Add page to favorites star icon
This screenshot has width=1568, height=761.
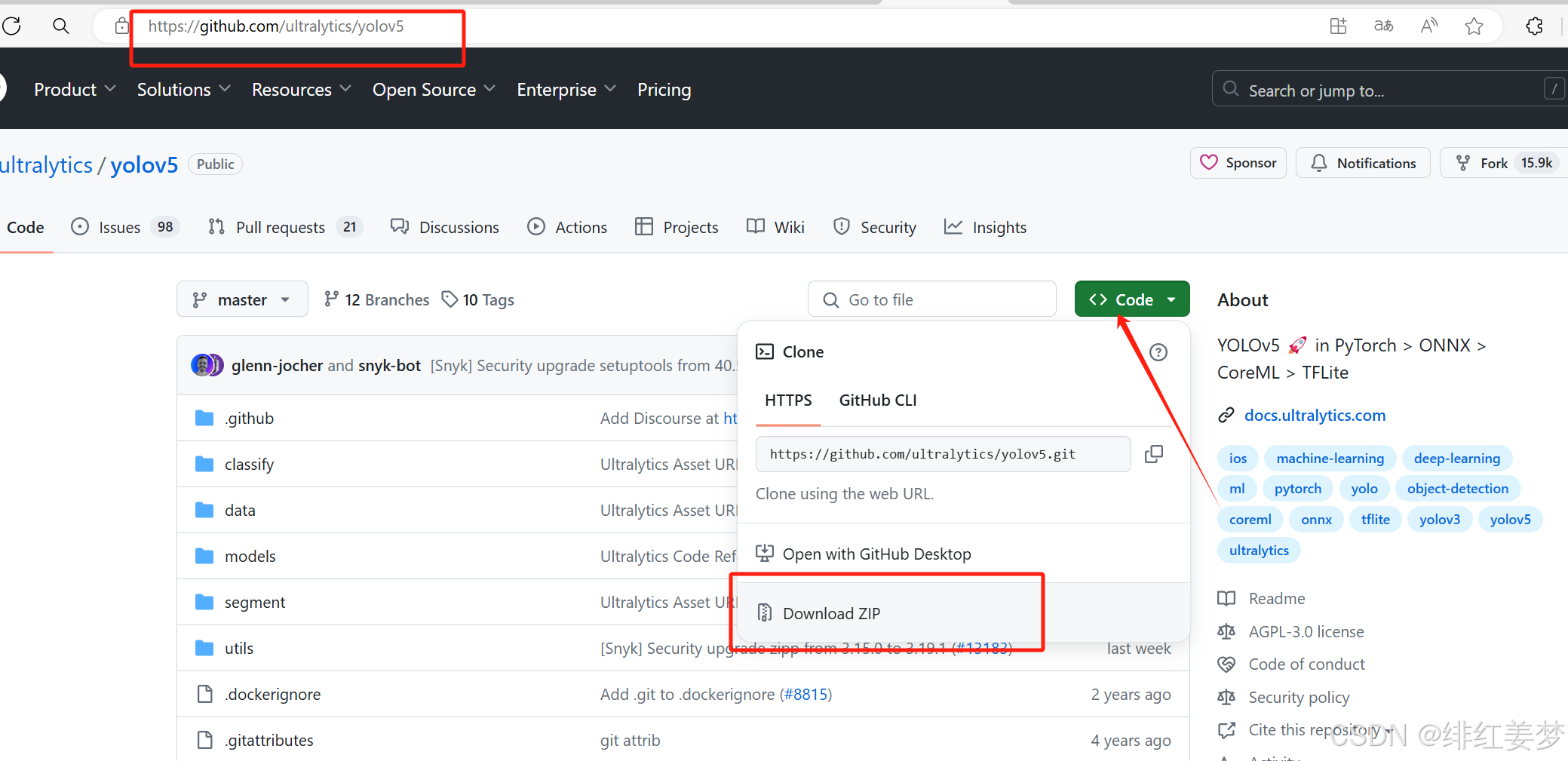(1474, 26)
